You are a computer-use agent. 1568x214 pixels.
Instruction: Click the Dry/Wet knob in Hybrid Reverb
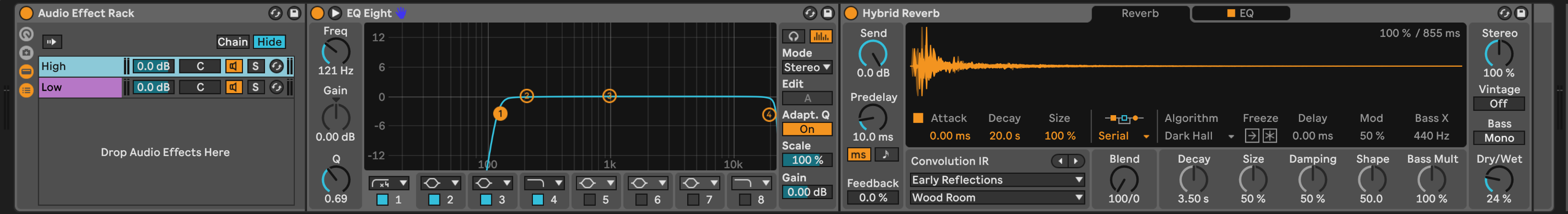(x=1498, y=180)
